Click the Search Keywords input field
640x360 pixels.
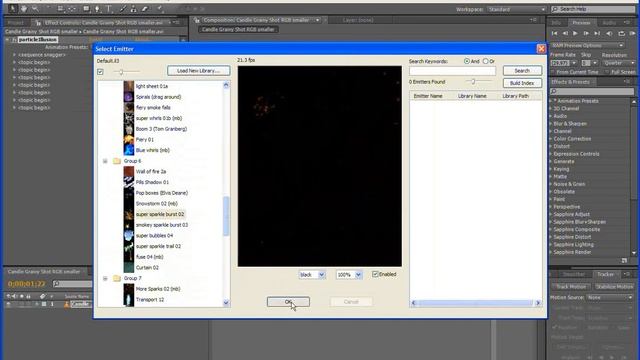click(x=452, y=71)
